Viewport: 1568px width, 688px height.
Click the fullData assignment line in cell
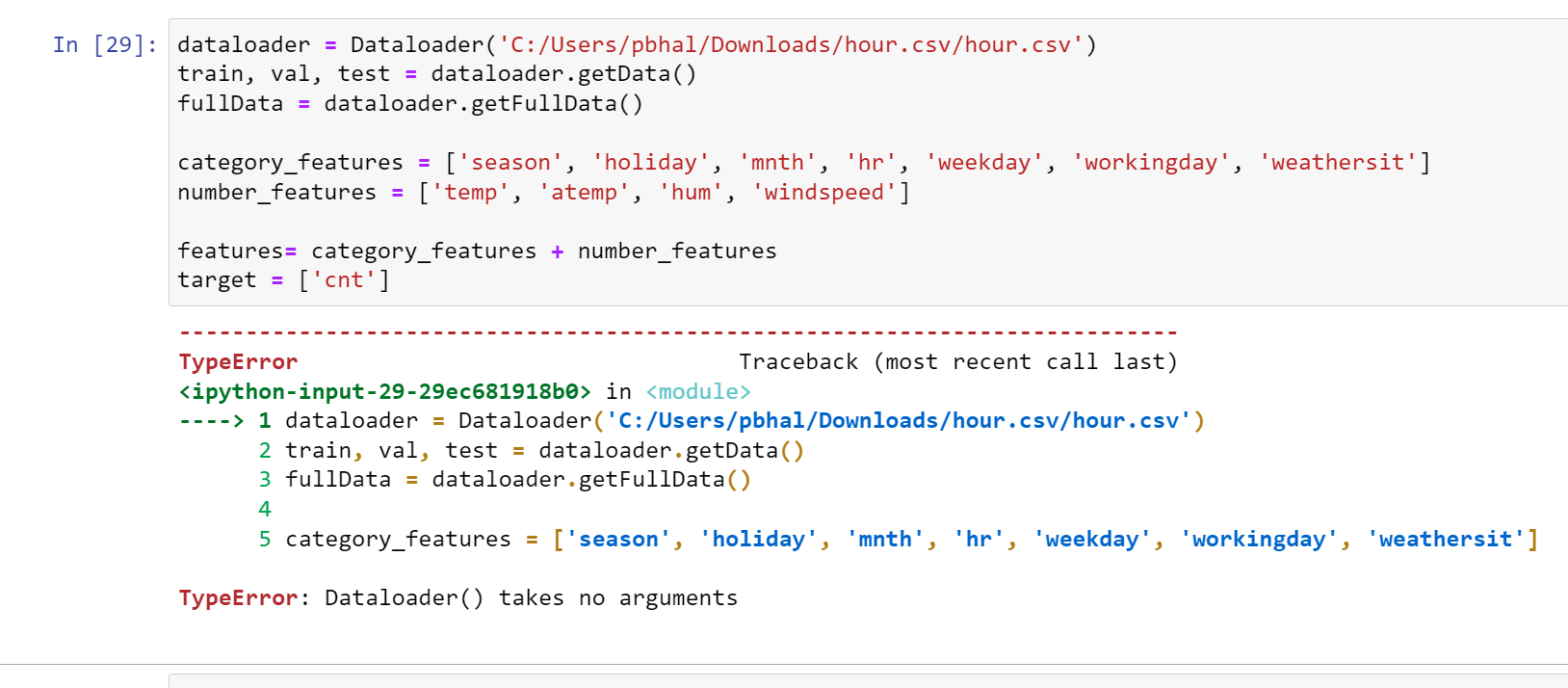pyautogui.click(x=409, y=104)
